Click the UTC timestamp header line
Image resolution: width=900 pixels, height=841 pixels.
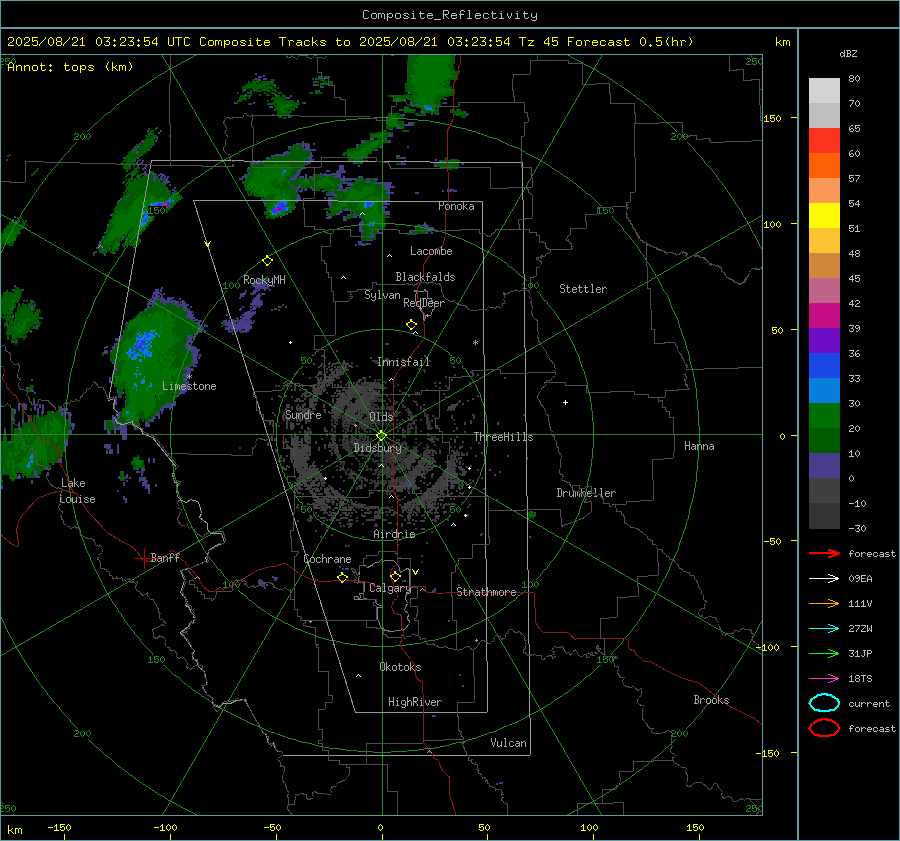(350, 42)
